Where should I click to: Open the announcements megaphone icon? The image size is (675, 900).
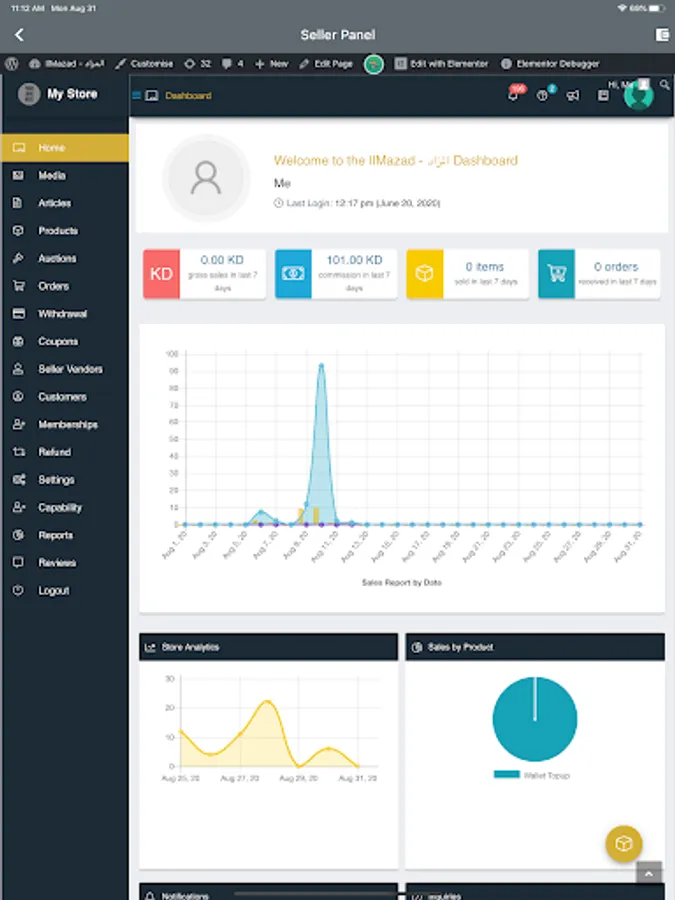573,95
